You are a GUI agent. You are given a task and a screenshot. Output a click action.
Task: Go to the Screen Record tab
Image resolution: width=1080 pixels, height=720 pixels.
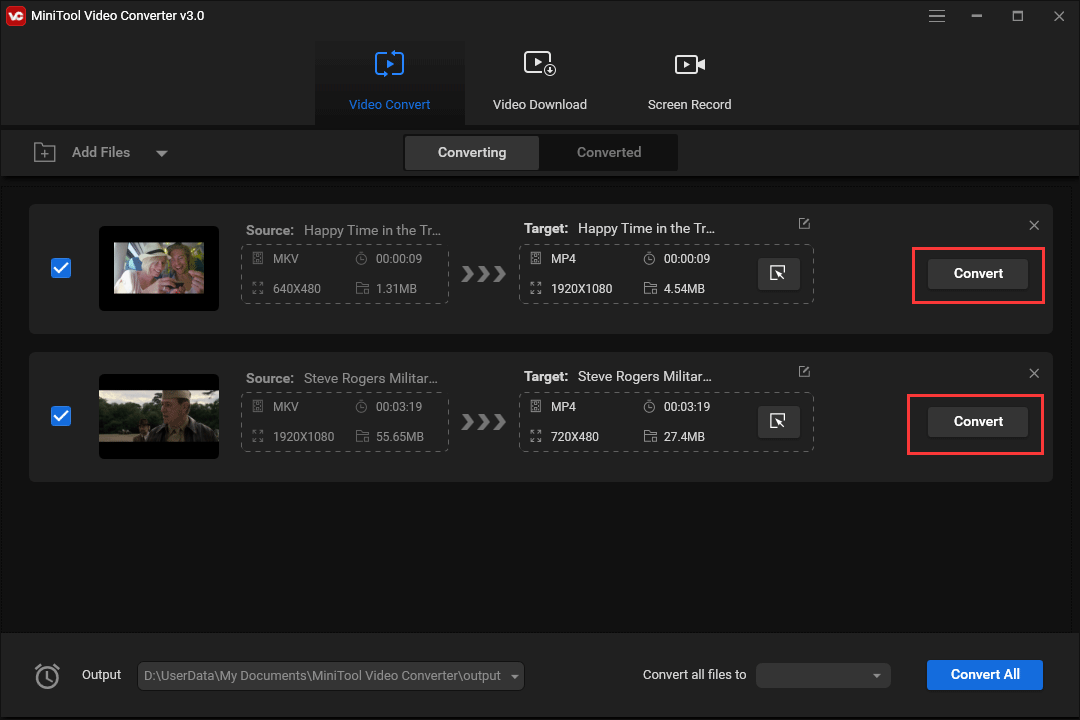tap(689, 82)
